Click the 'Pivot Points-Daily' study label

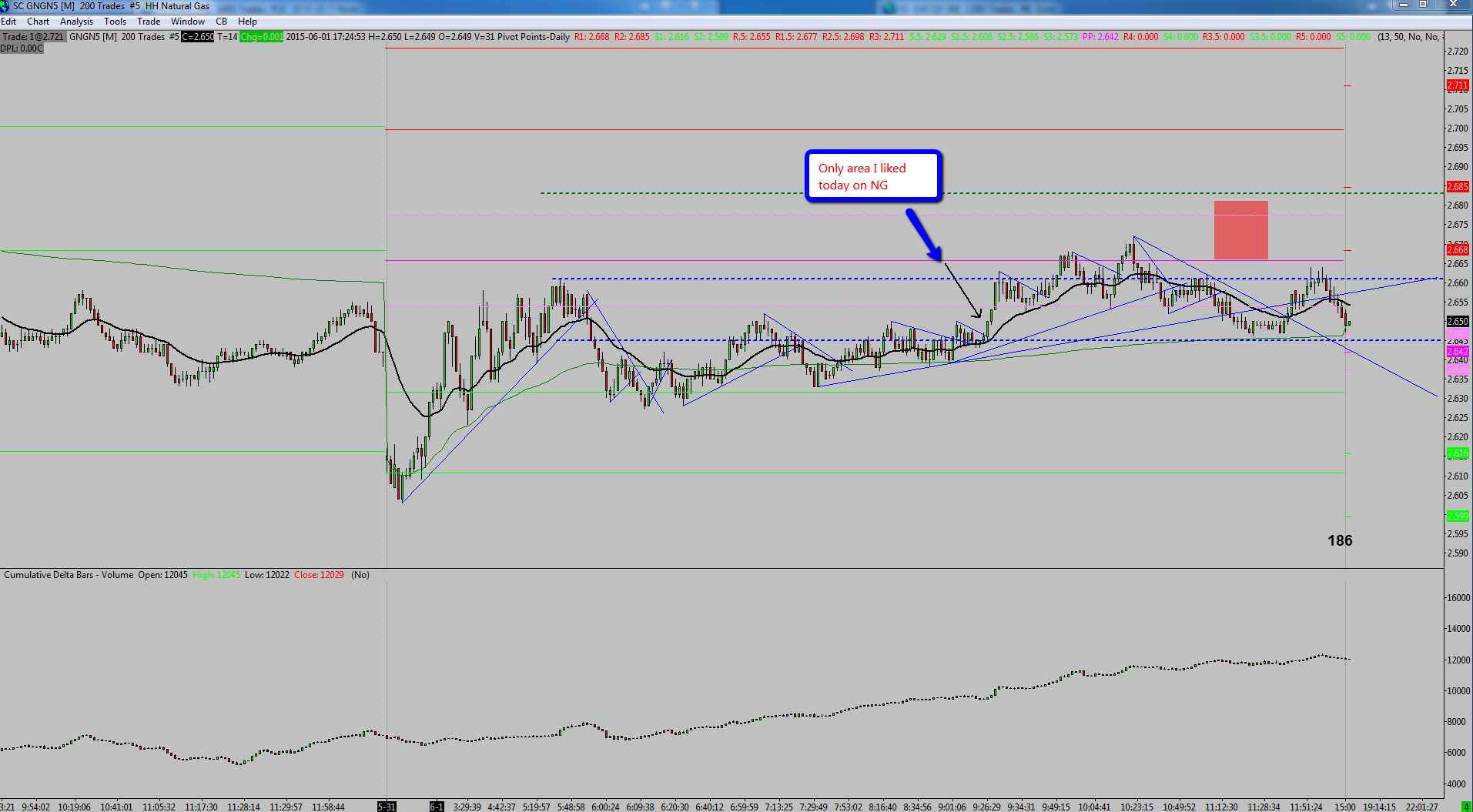point(533,37)
